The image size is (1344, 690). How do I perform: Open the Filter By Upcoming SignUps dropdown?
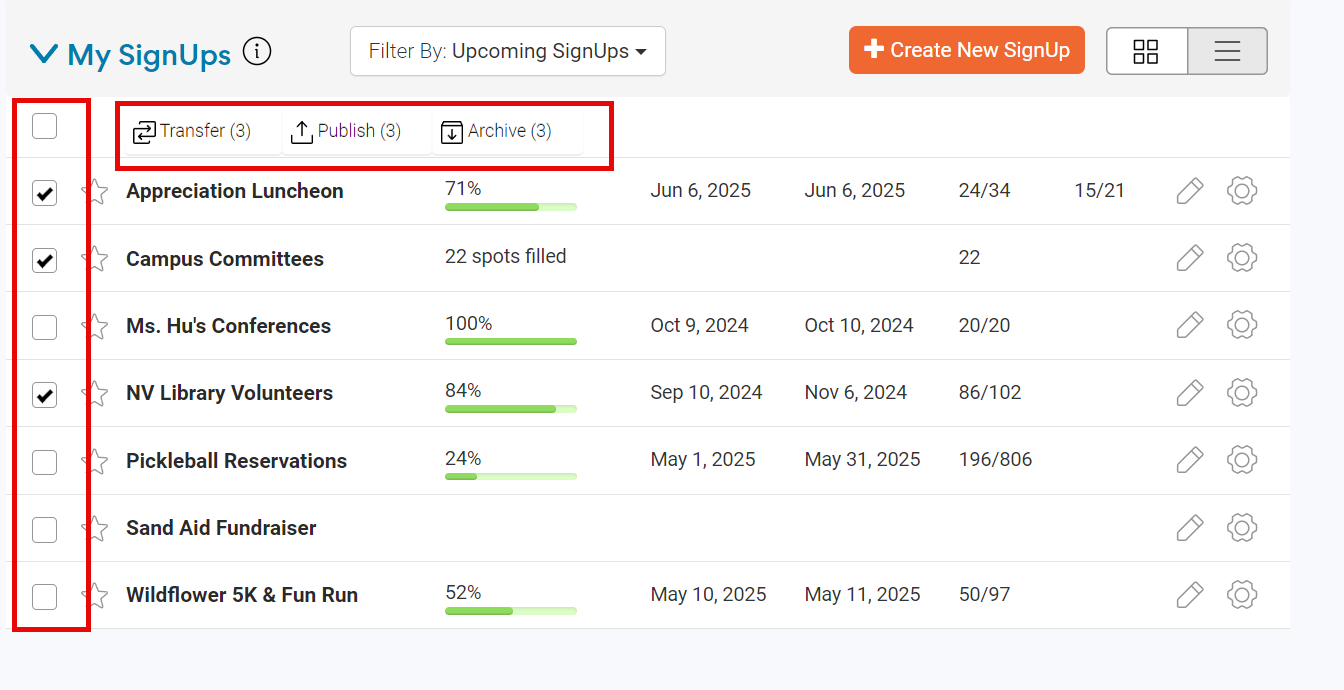click(507, 51)
